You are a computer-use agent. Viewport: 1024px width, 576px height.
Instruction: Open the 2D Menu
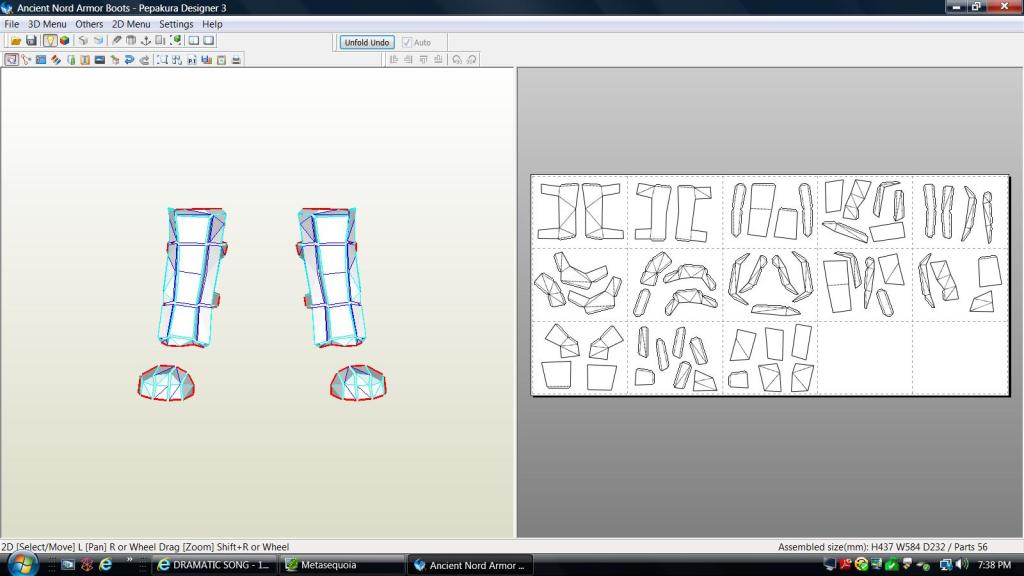tap(131, 24)
